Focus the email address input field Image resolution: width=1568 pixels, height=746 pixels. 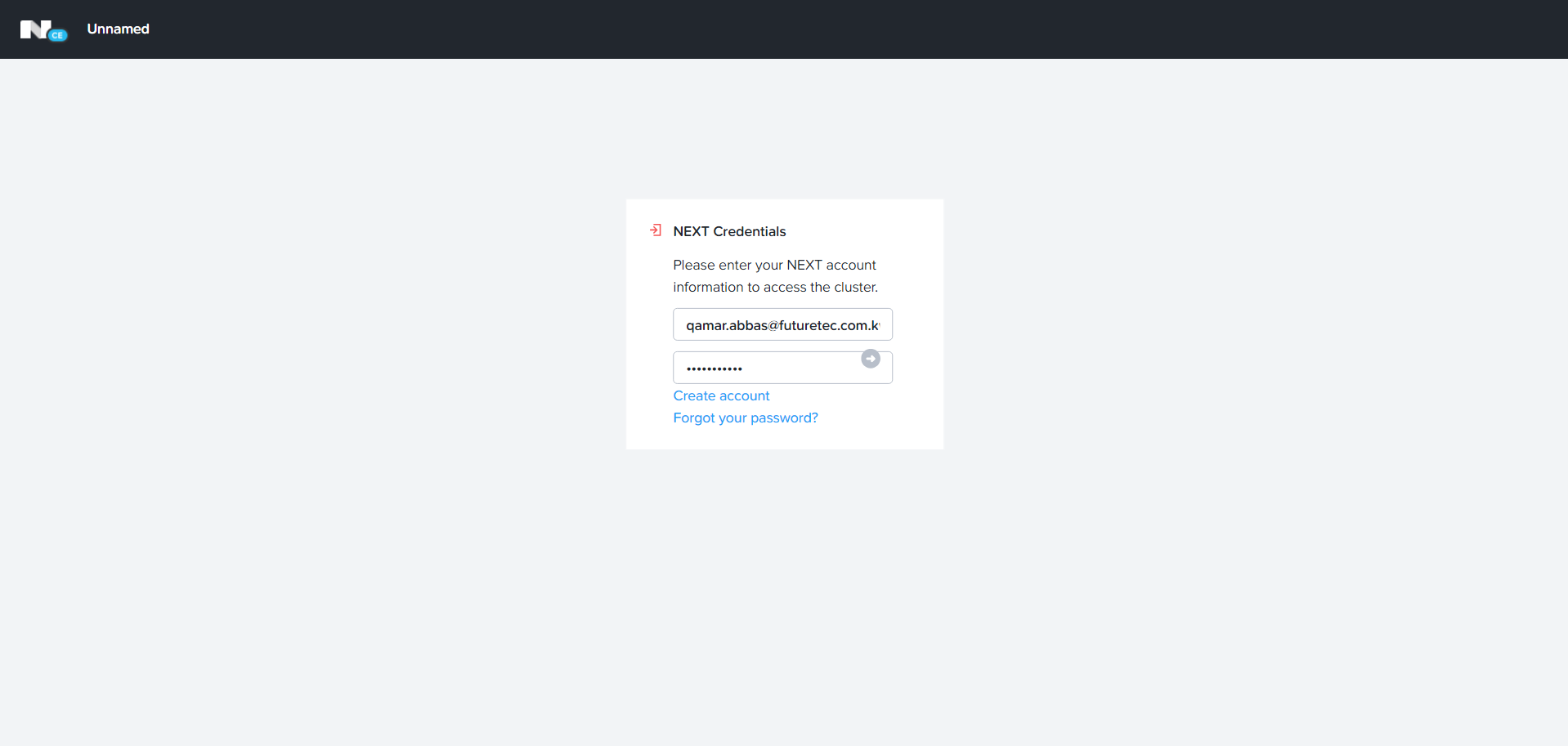click(782, 324)
